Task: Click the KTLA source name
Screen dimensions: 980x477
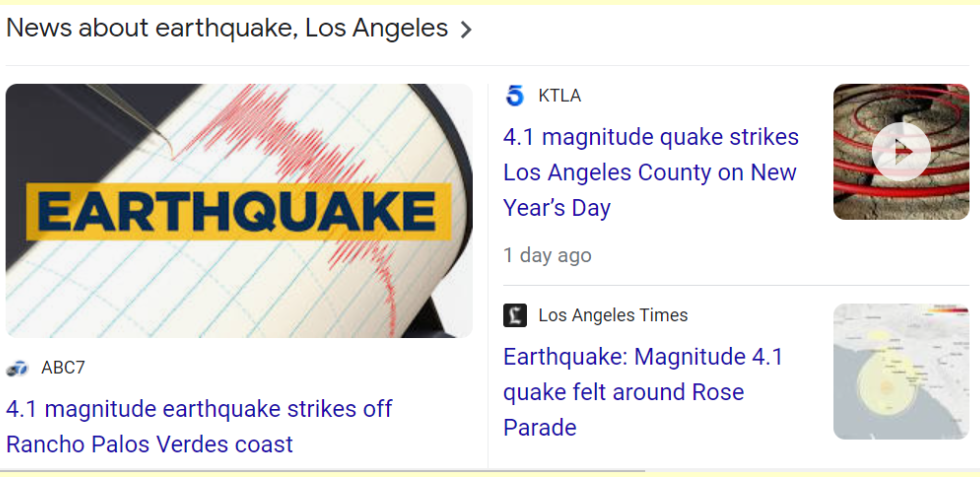Action: click(x=559, y=96)
